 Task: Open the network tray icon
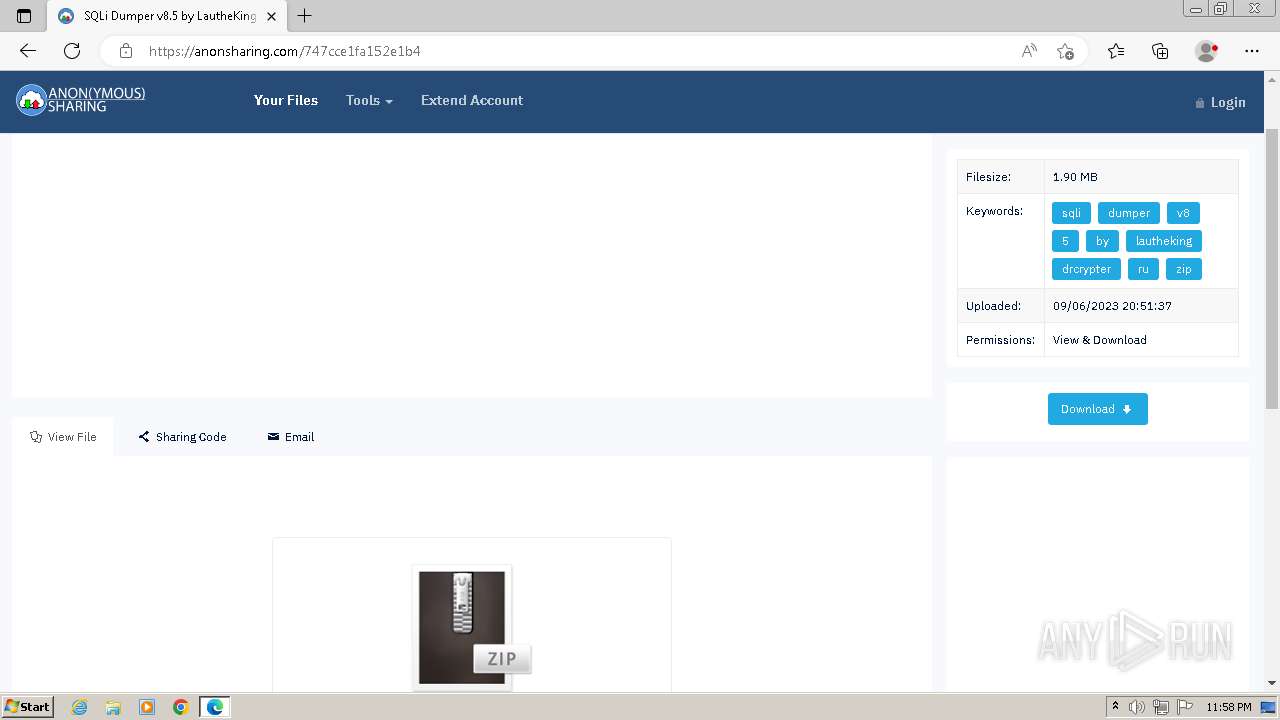[x=1161, y=707]
